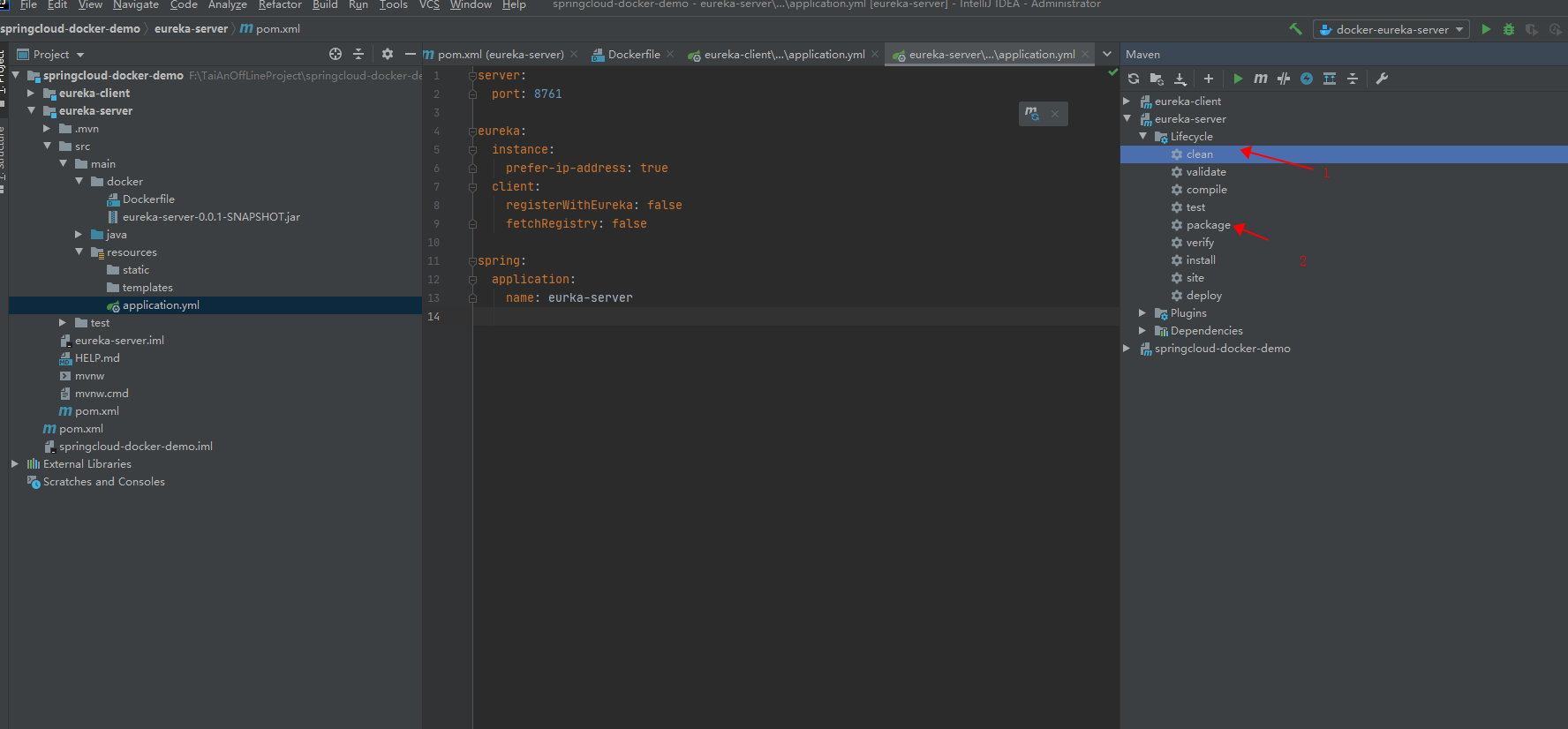
Task: Click Run with Coverage icon
Action: [x=1532, y=29]
